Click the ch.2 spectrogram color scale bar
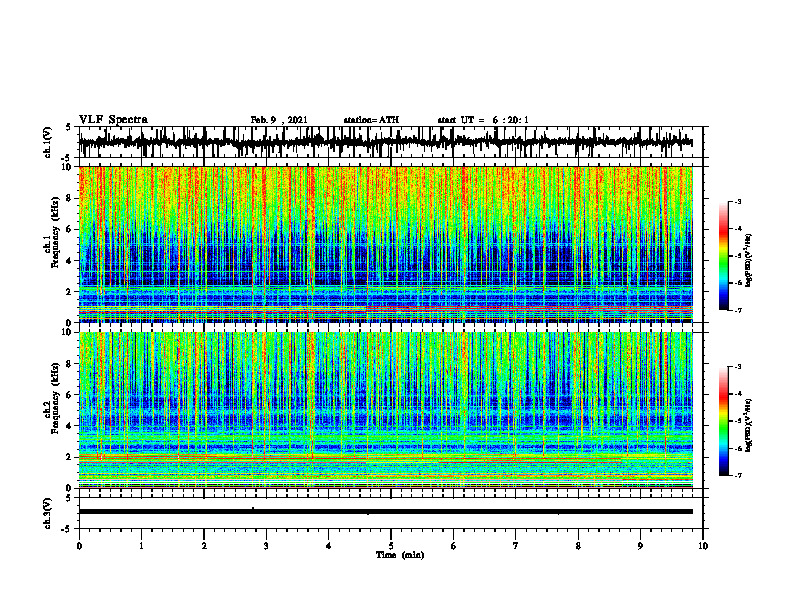The width and height of the screenshot is (792, 612). click(723, 421)
